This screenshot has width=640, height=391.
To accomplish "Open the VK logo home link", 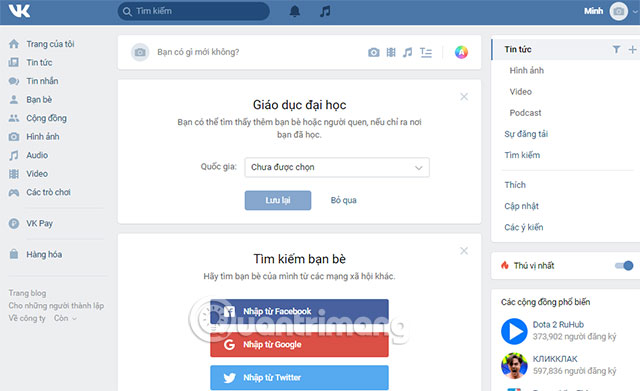I will click(19, 11).
